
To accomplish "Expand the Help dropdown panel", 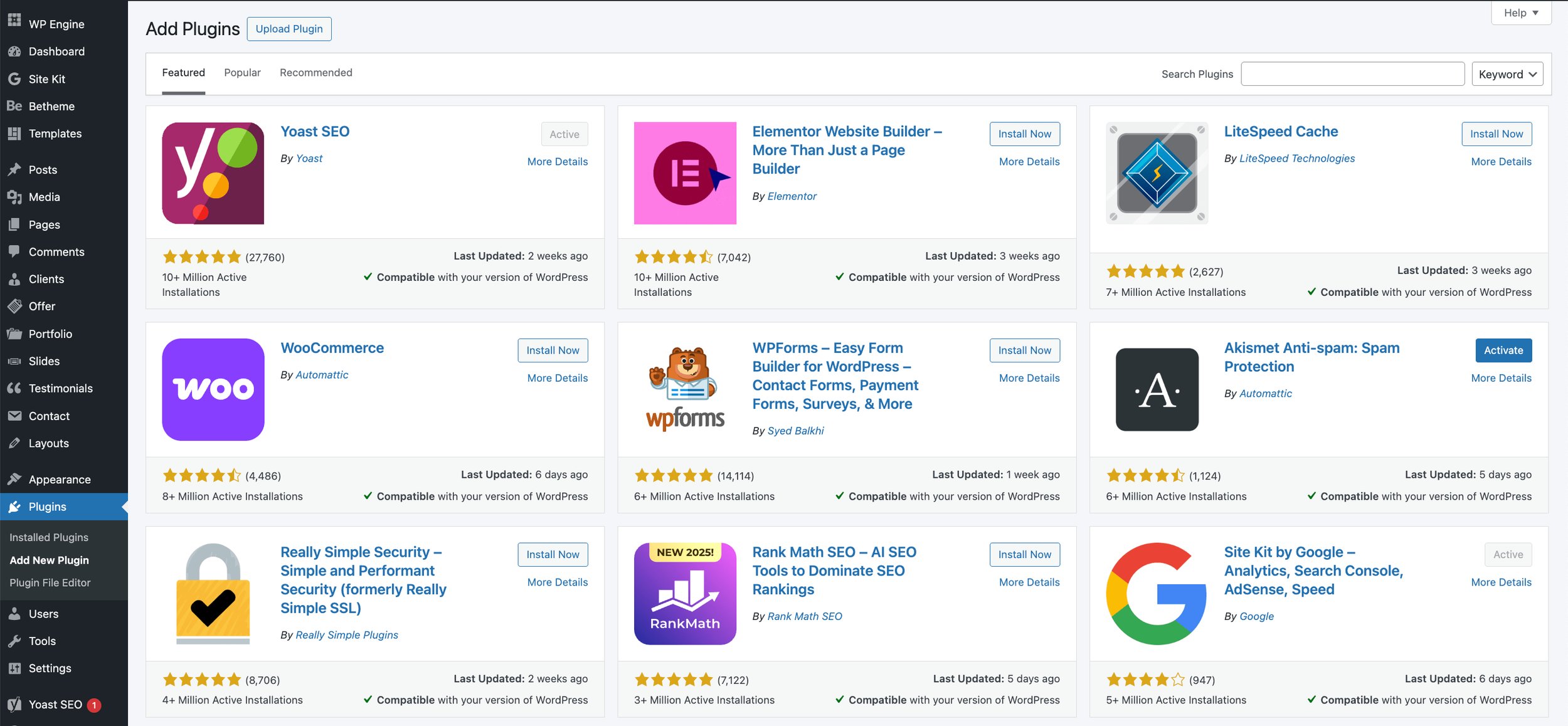I will (1521, 13).
